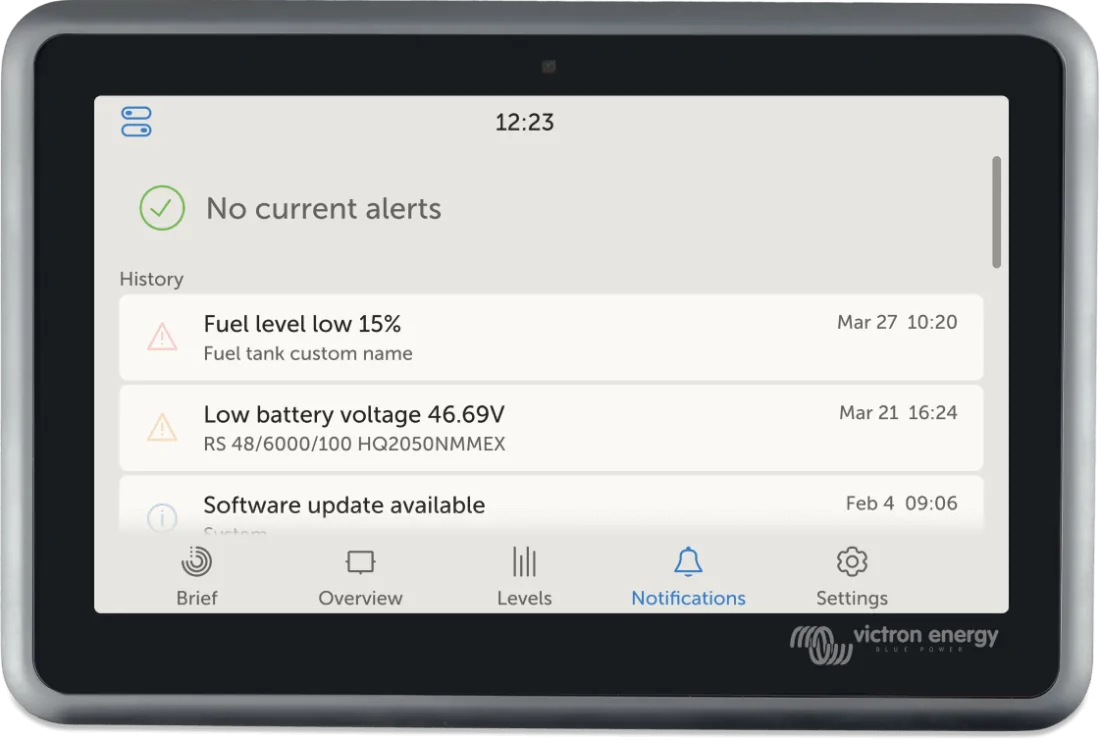Click the Settings gear icon
The width and height of the screenshot is (1100, 740).
852,561
